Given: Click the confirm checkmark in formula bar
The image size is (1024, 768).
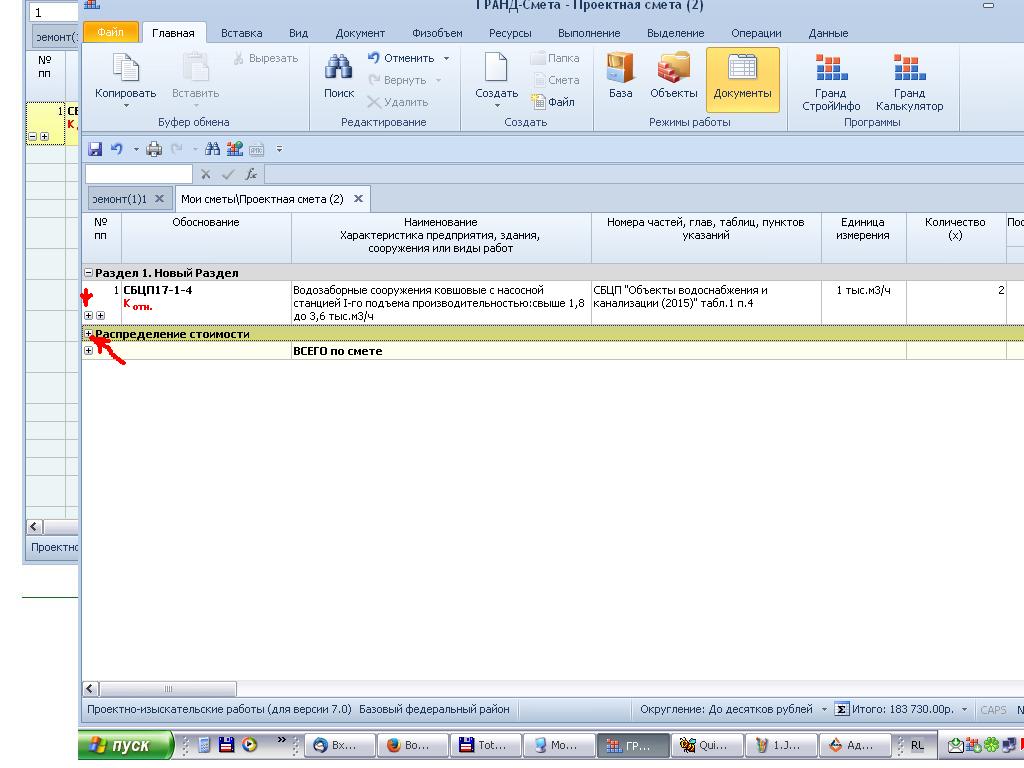Looking at the screenshot, I should pyautogui.click(x=228, y=174).
